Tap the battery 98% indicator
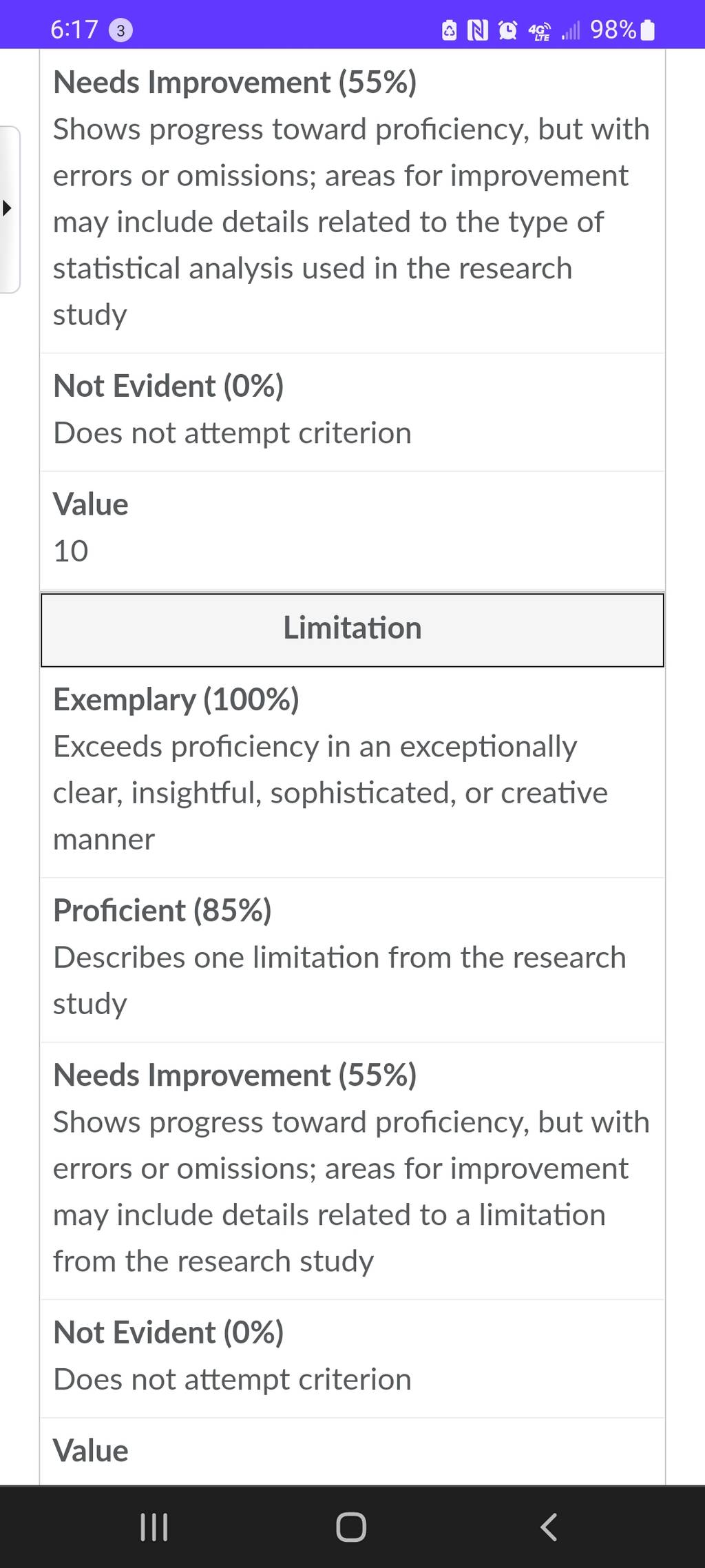 (x=622, y=30)
